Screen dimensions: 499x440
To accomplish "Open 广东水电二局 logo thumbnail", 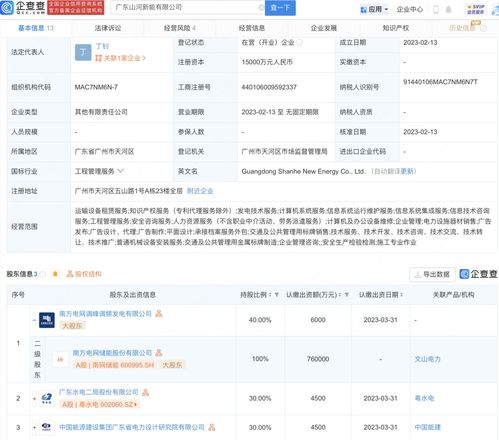I will (47, 398).
